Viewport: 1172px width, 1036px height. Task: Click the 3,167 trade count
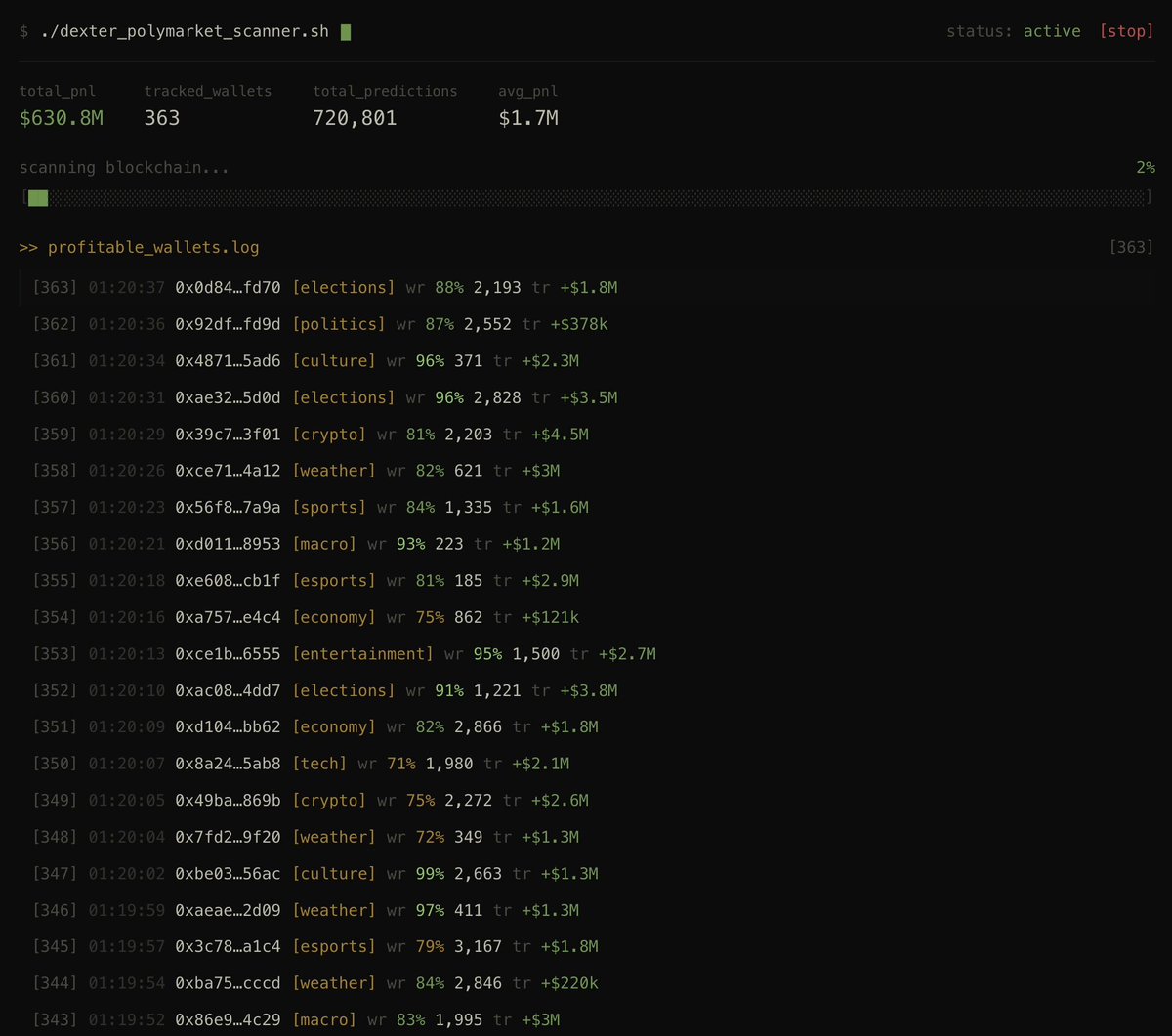coord(478,947)
